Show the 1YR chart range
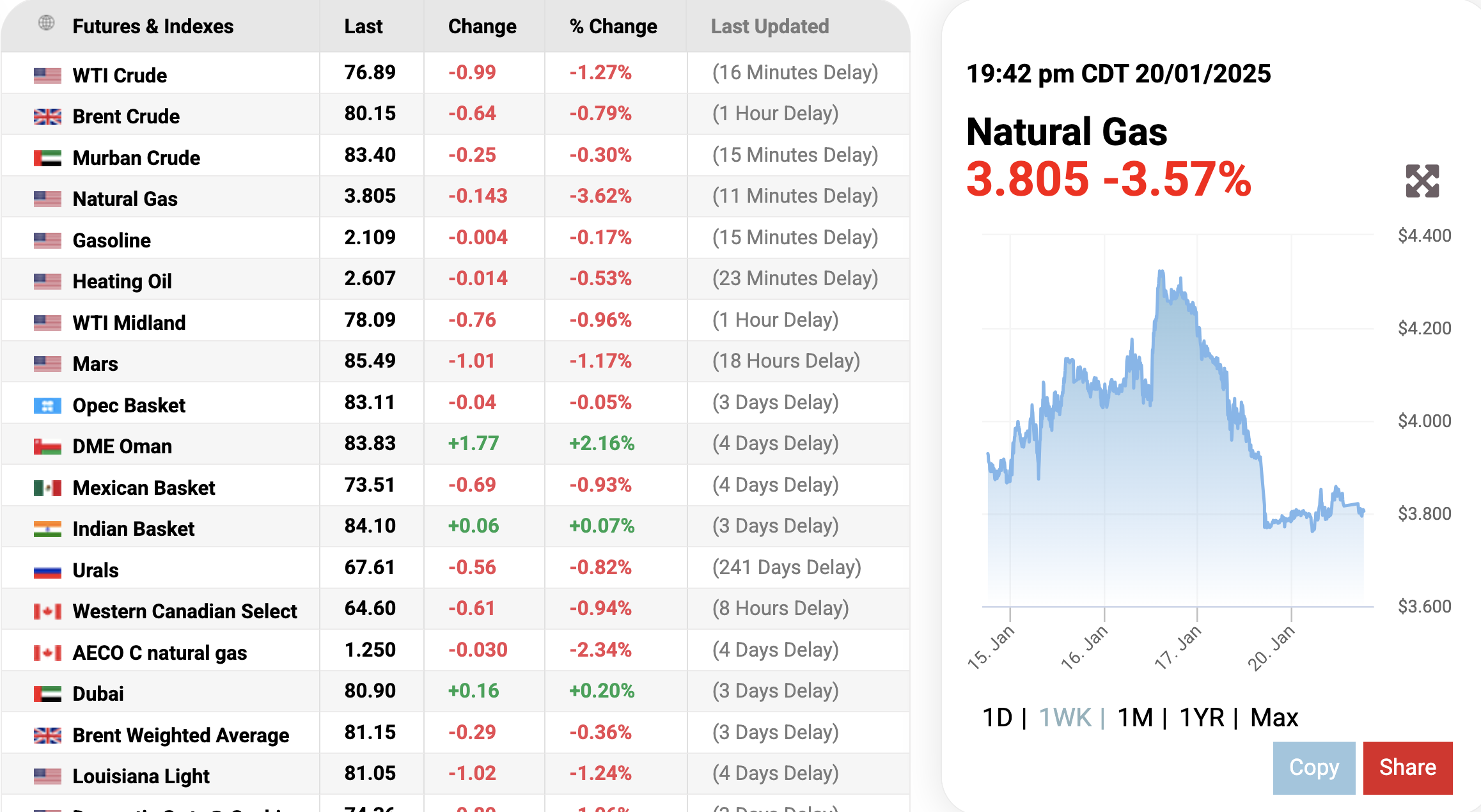 point(1201,718)
